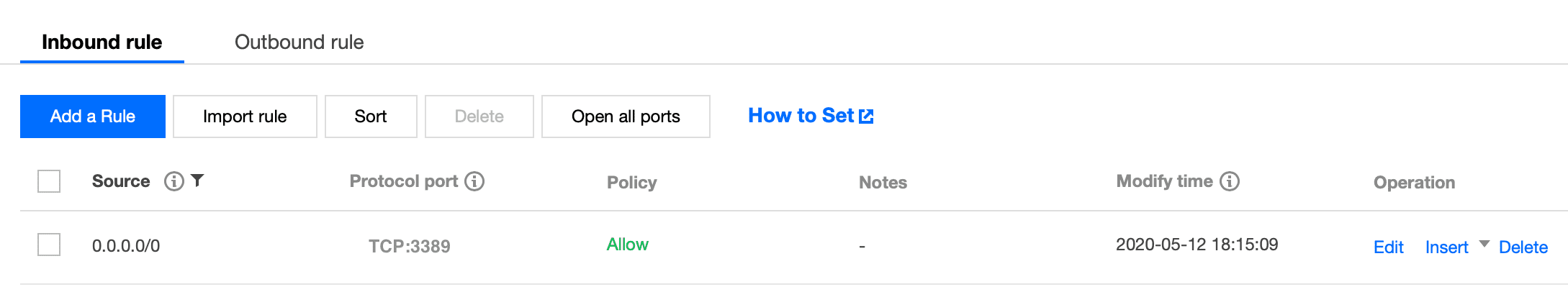Edit the TCP:3389 rule
1568x292 pixels.
pyautogui.click(x=1388, y=247)
